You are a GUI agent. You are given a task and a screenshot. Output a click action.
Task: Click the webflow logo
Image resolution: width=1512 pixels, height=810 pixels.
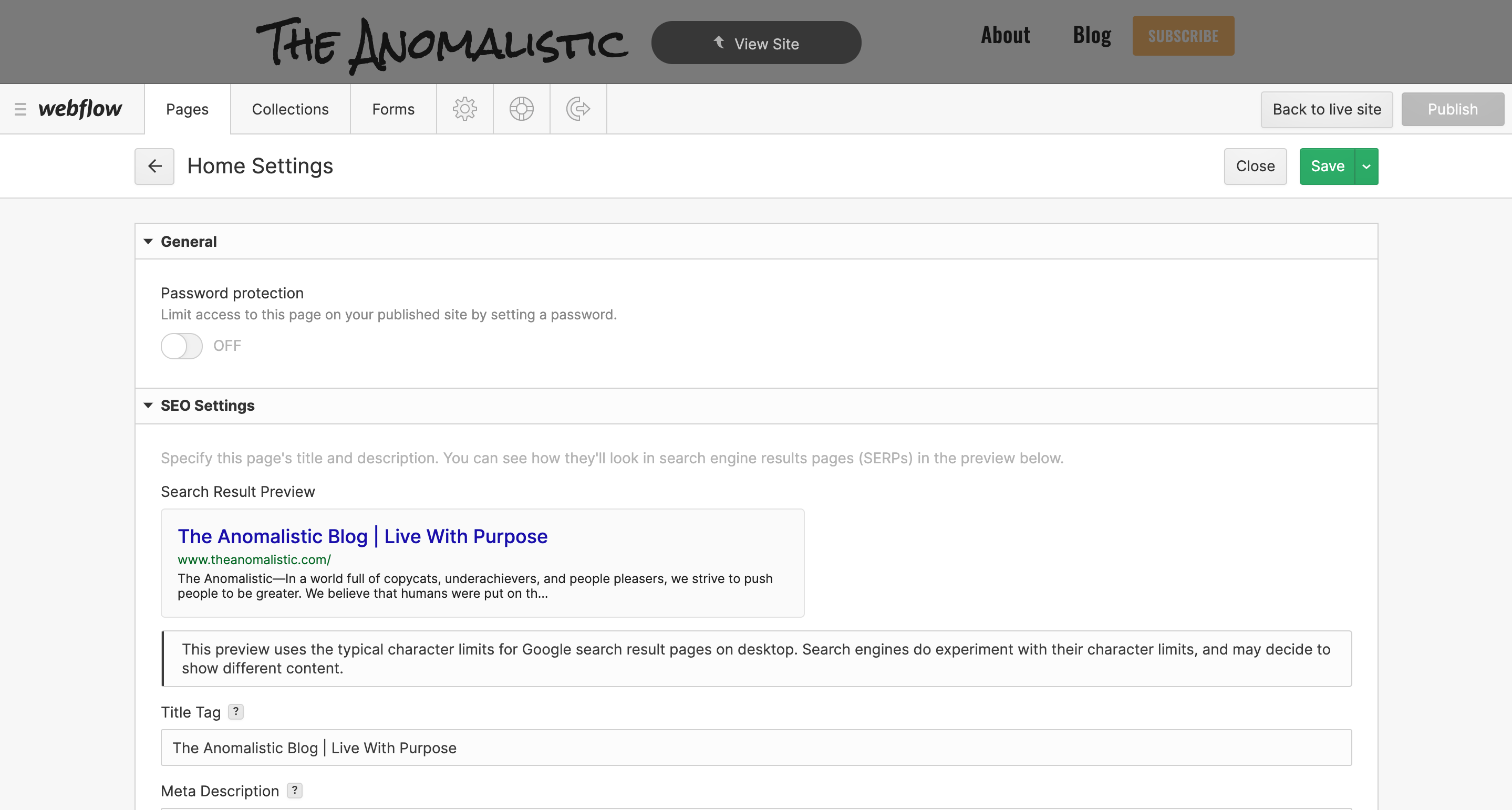[x=80, y=109]
